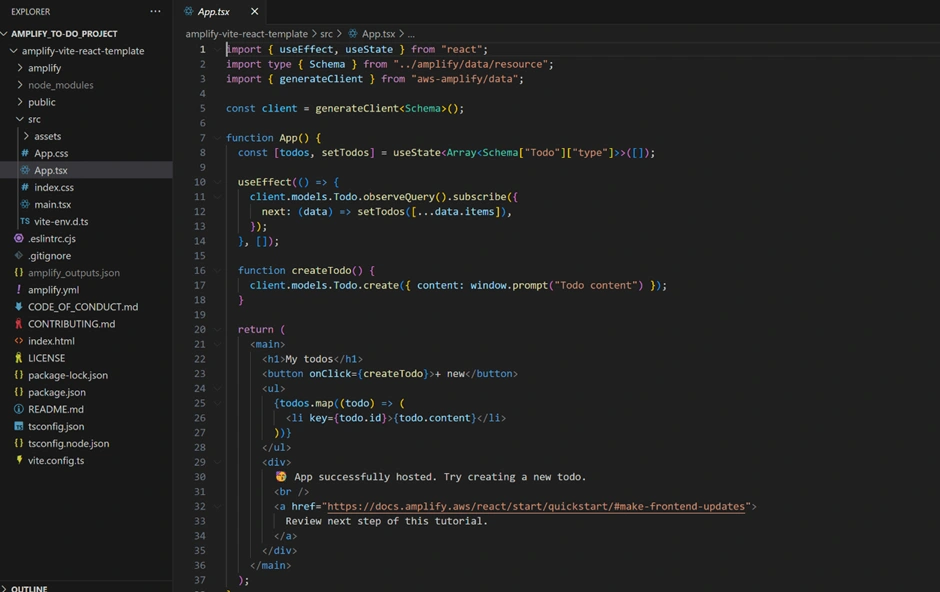940x592 pixels.
Task: Click '"aws-amplify/data"' import string
Action: coord(465,79)
